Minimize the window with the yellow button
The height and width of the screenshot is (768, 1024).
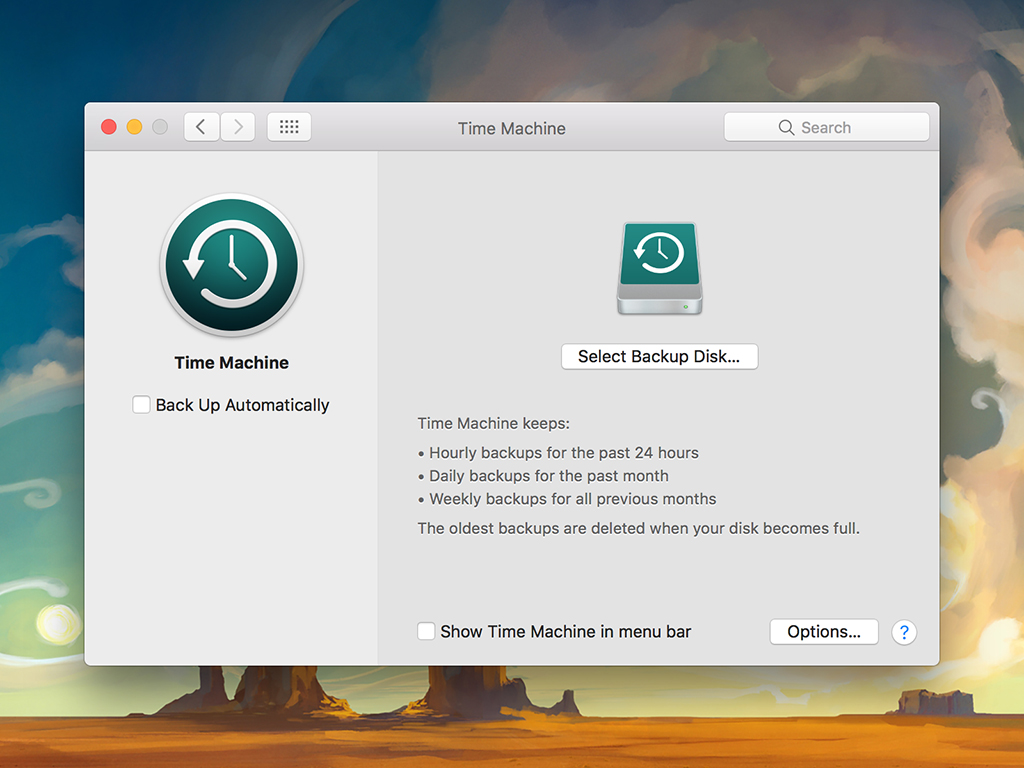[134, 127]
